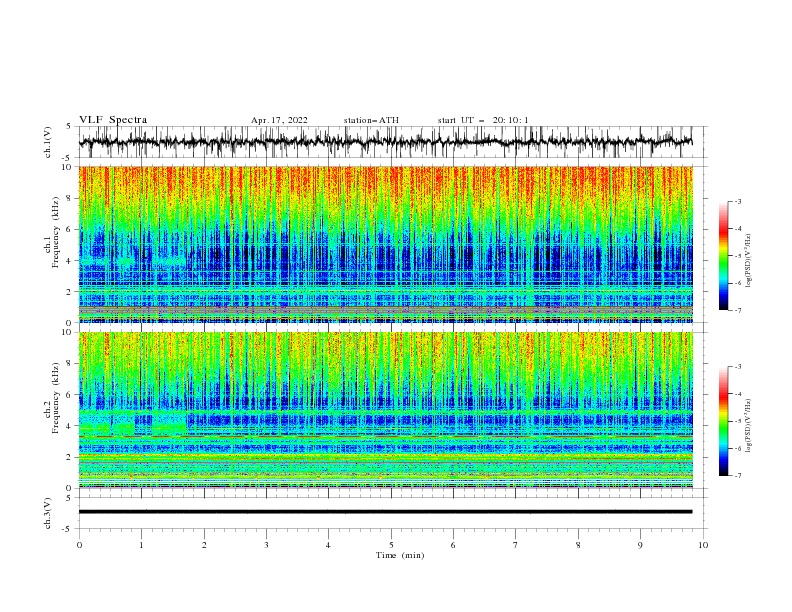The image size is (792, 612).
Task: Click the 8 kHz tick on ch.2 axis
Action: tap(69, 364)
